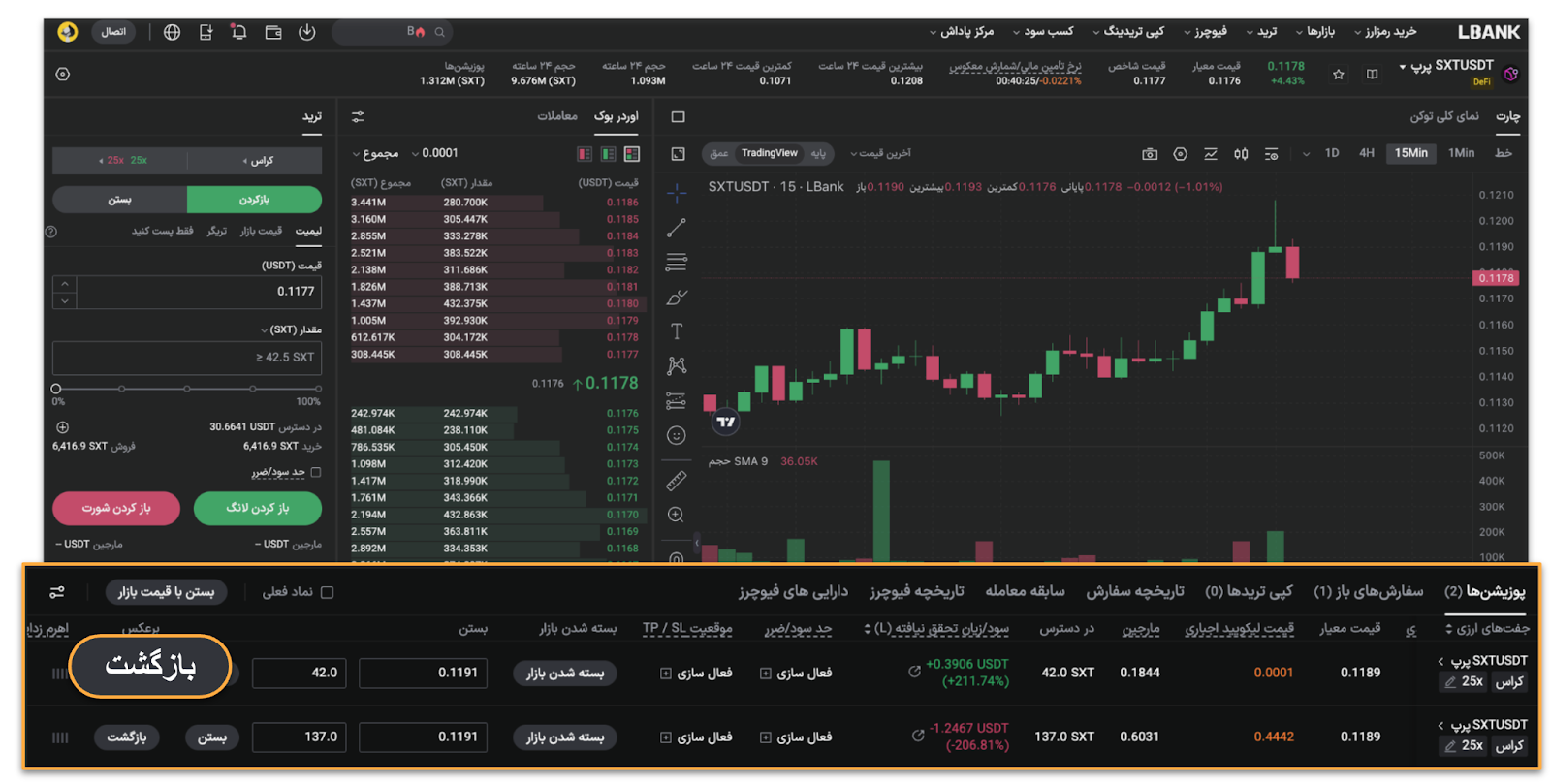Select the crosshair cursor tool
The image size is (1551, 784).
tap(677, 193)
